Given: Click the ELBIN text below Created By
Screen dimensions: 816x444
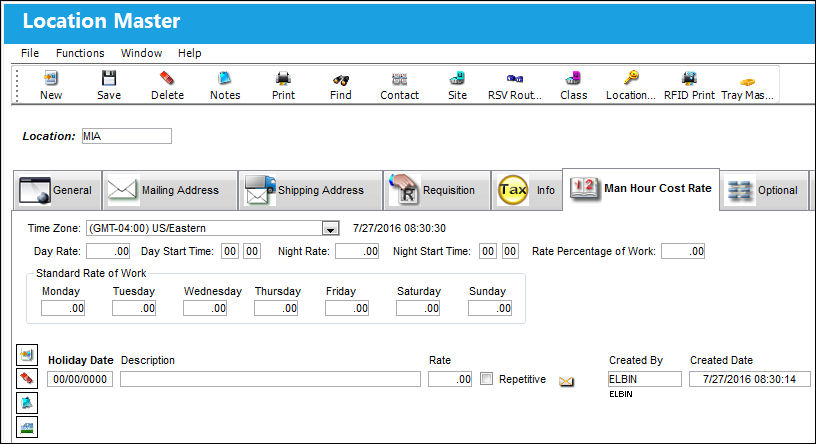Looking at the screenshot, I should click(x=621, y=395).
